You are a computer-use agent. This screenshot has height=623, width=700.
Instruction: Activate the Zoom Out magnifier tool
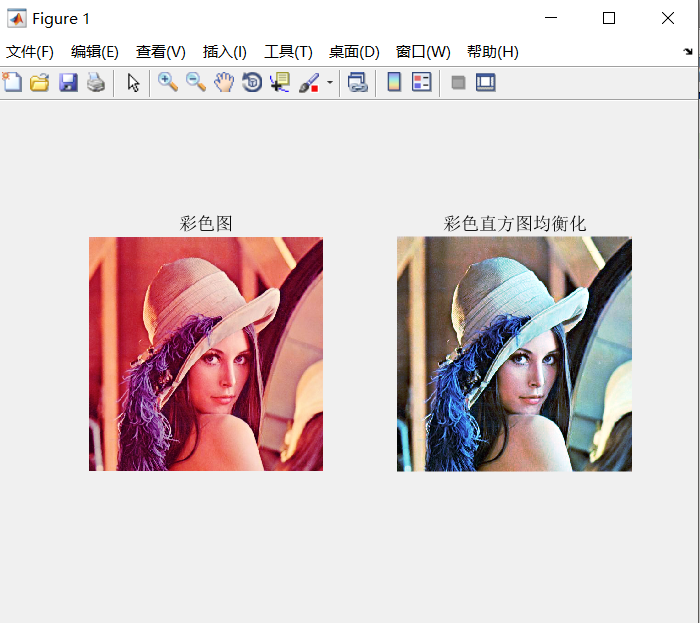(196, 83)
